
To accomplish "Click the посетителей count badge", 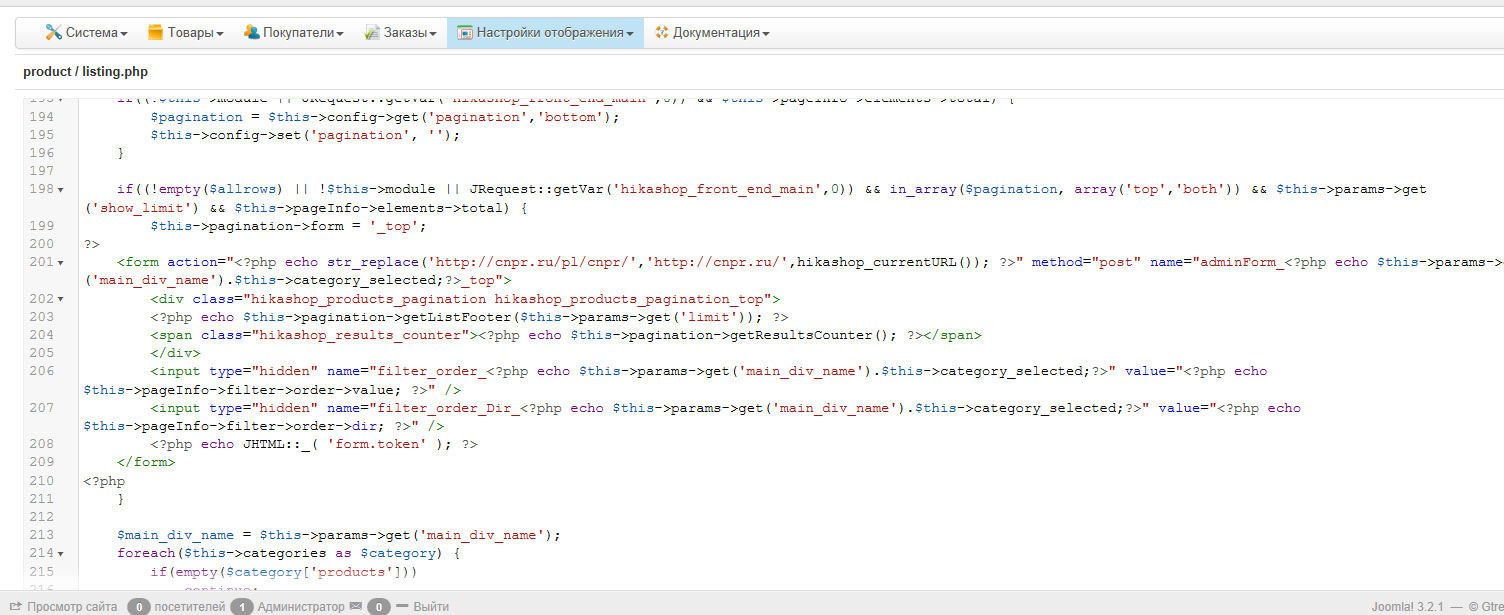I will tap(139, 607).
